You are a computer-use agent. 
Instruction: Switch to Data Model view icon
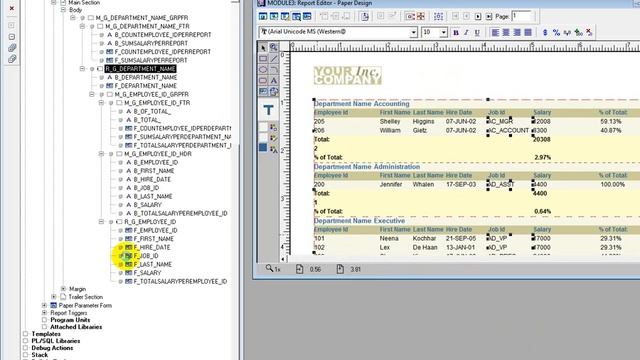[263, 16]
